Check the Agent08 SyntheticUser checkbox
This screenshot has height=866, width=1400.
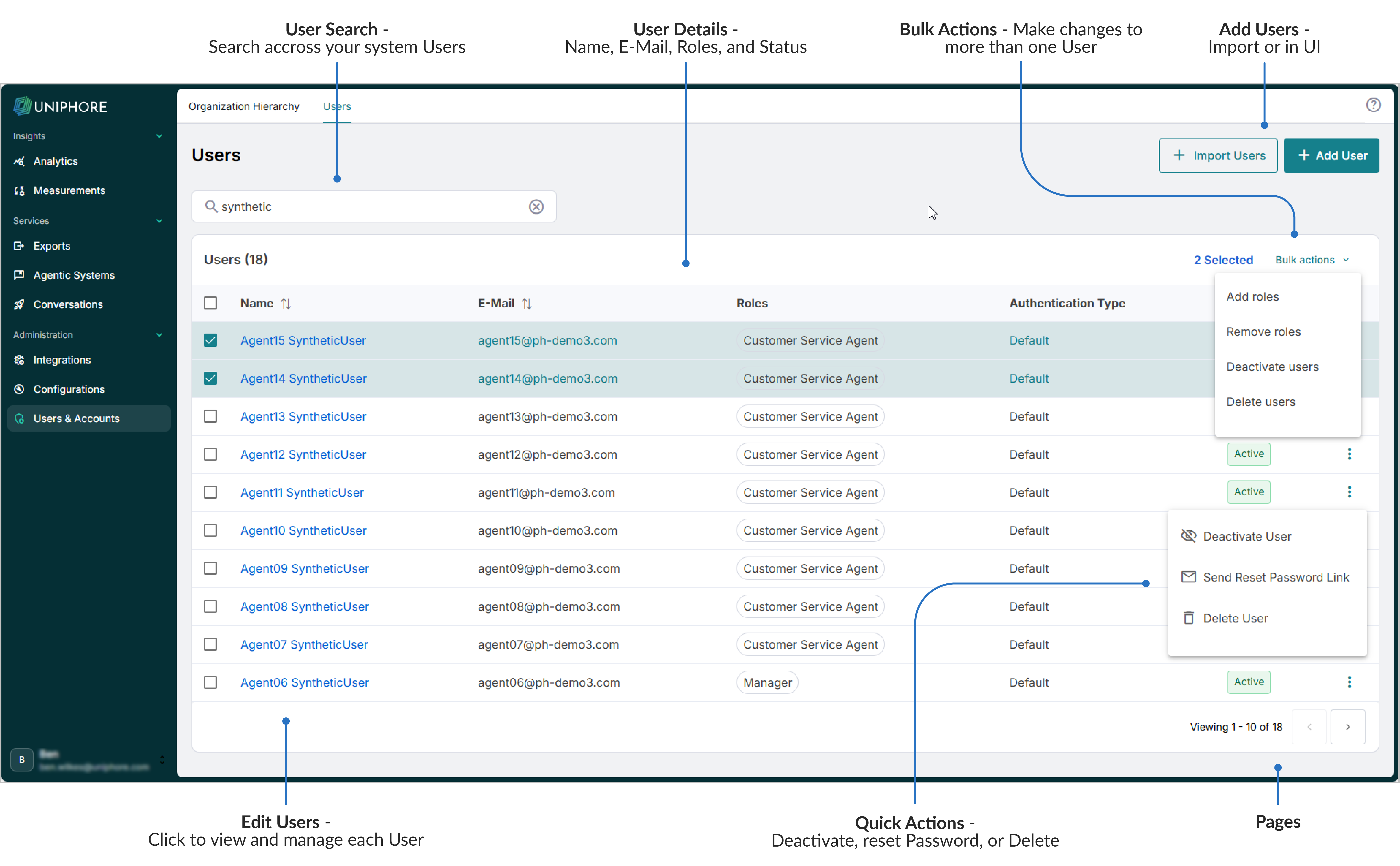211,607
